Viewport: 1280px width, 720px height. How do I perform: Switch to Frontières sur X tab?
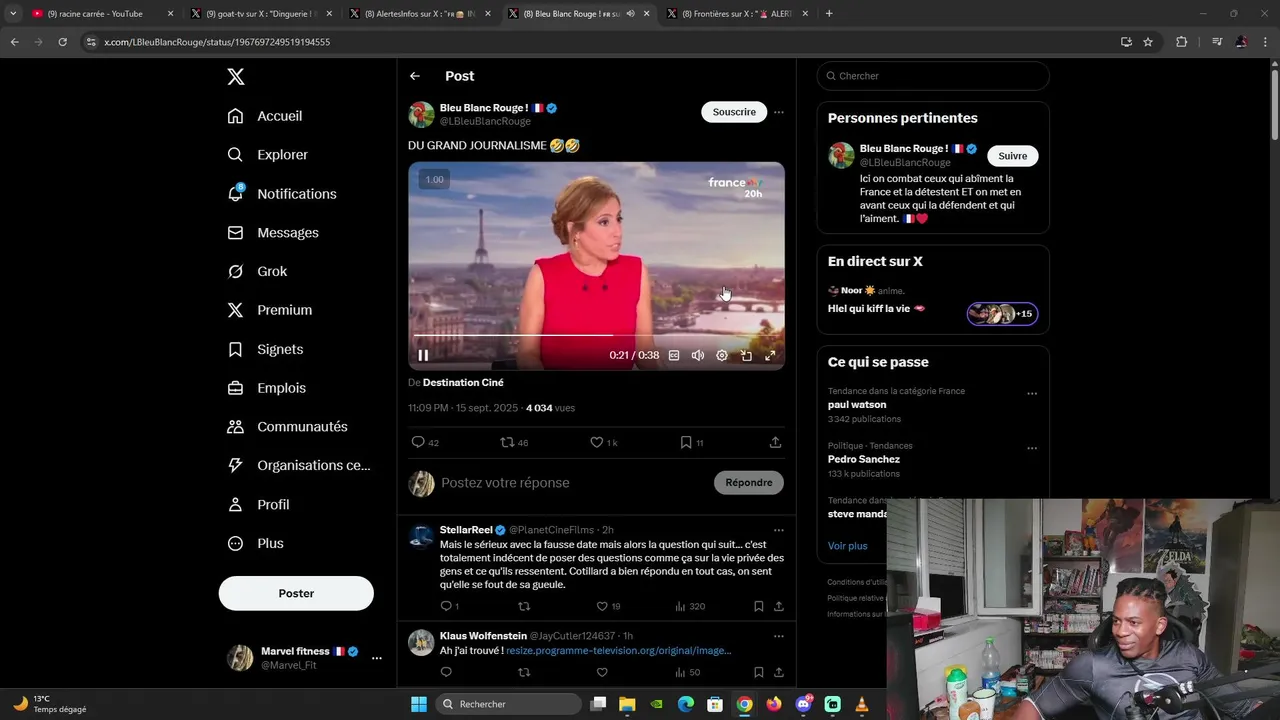click(737, 14)
